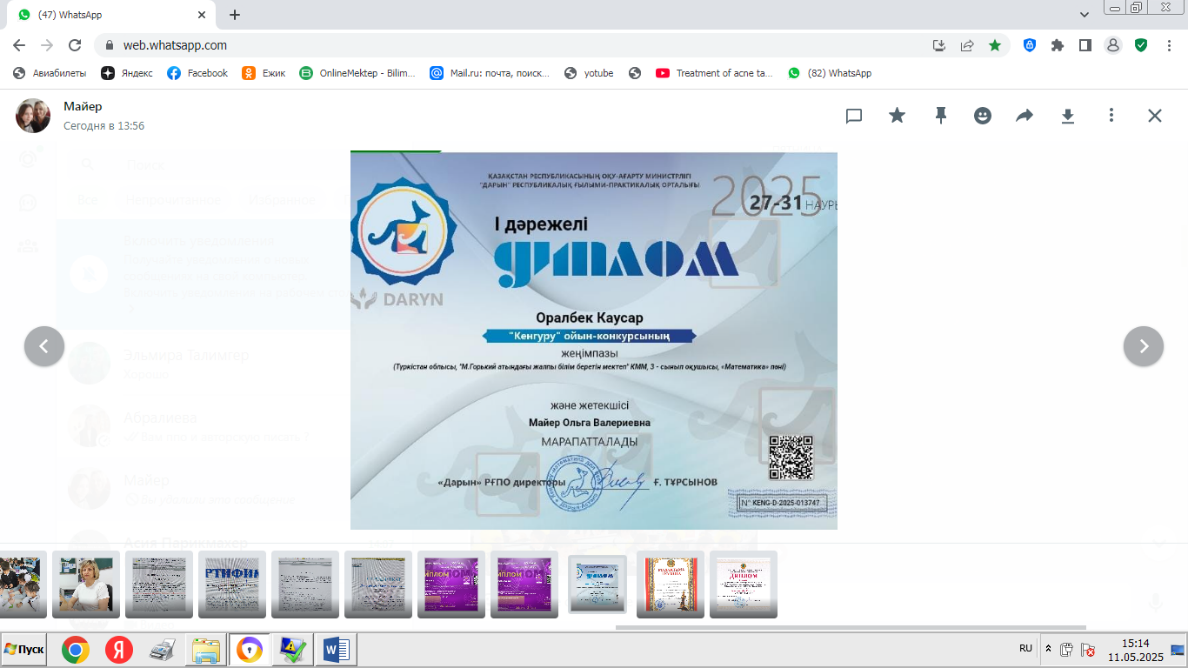Open the viewer's three-dot menu
The width and height of the screenshot is (1188, 668).
click(x=1111, y=115)
